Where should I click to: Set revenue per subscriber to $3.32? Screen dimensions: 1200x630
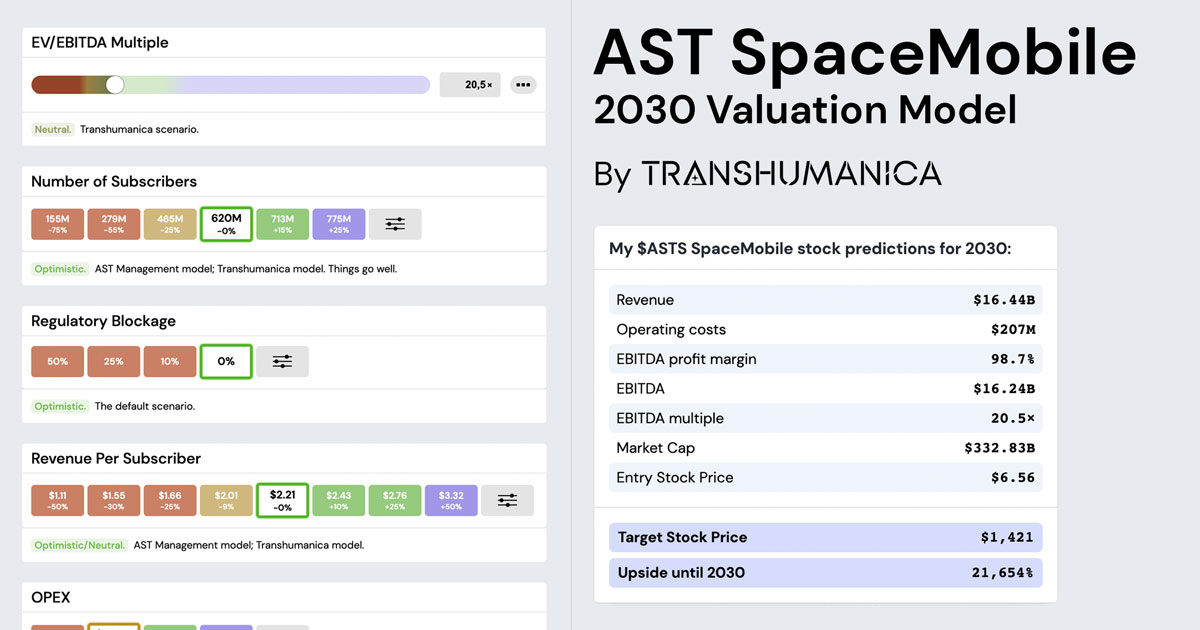point(451,500)
